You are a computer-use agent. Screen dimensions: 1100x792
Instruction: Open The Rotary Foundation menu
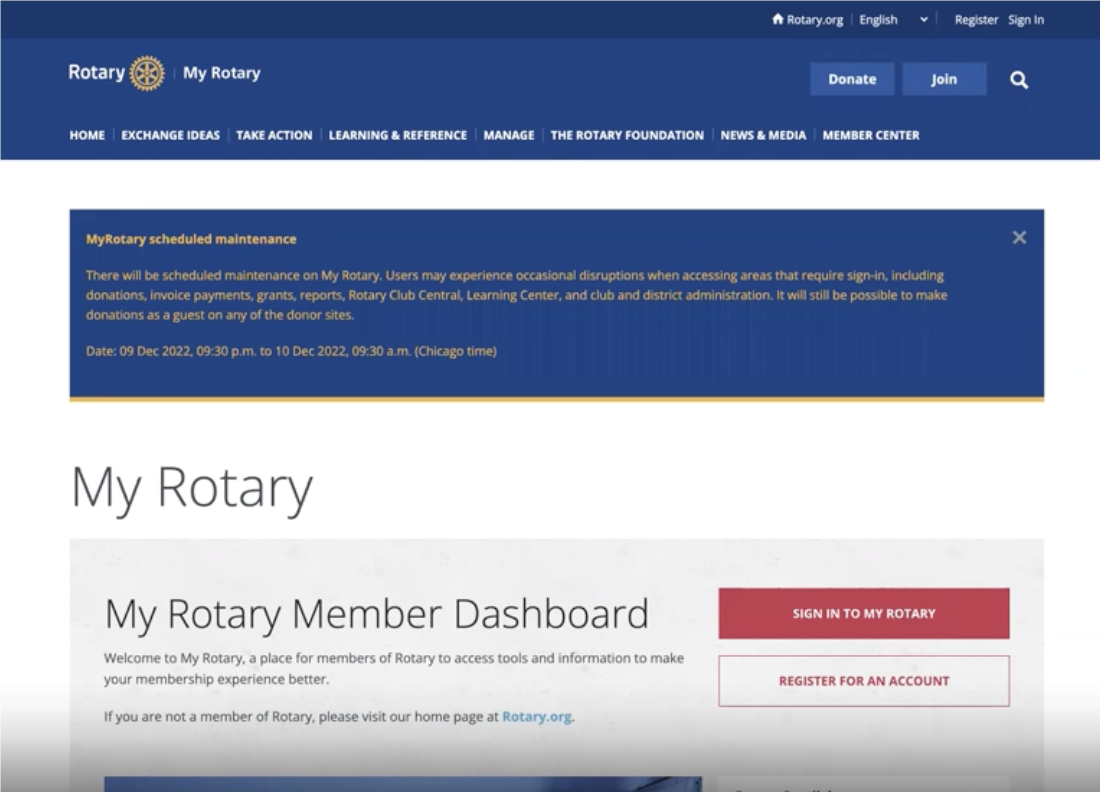pos(627,135)
